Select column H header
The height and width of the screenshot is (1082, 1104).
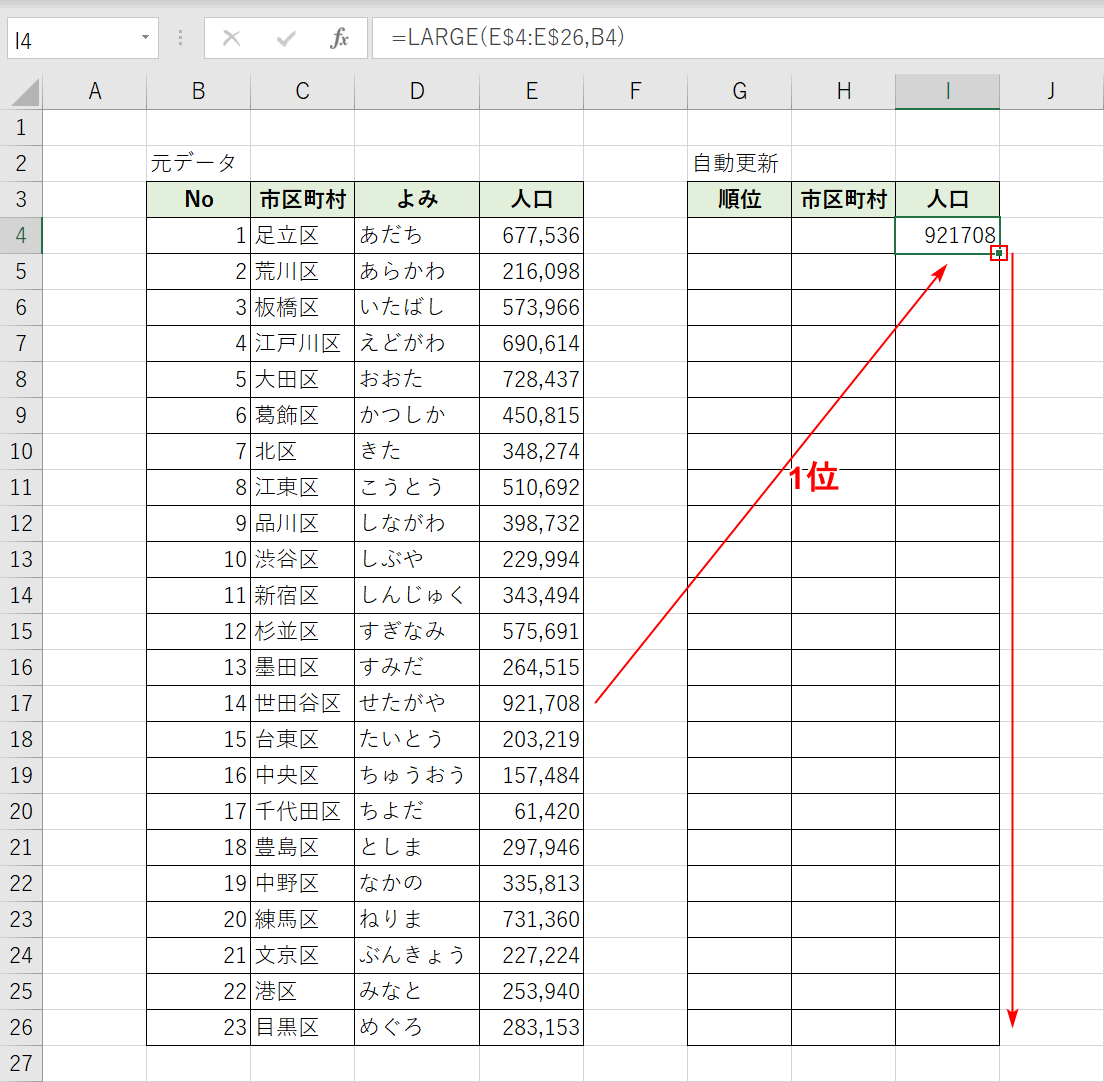pyautogui.click(x=843, y=92)
